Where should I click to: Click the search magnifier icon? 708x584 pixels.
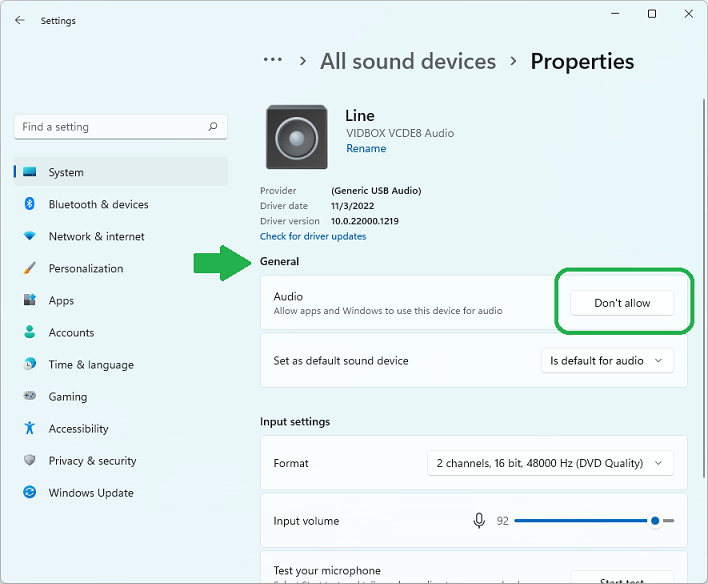[213, 127]
